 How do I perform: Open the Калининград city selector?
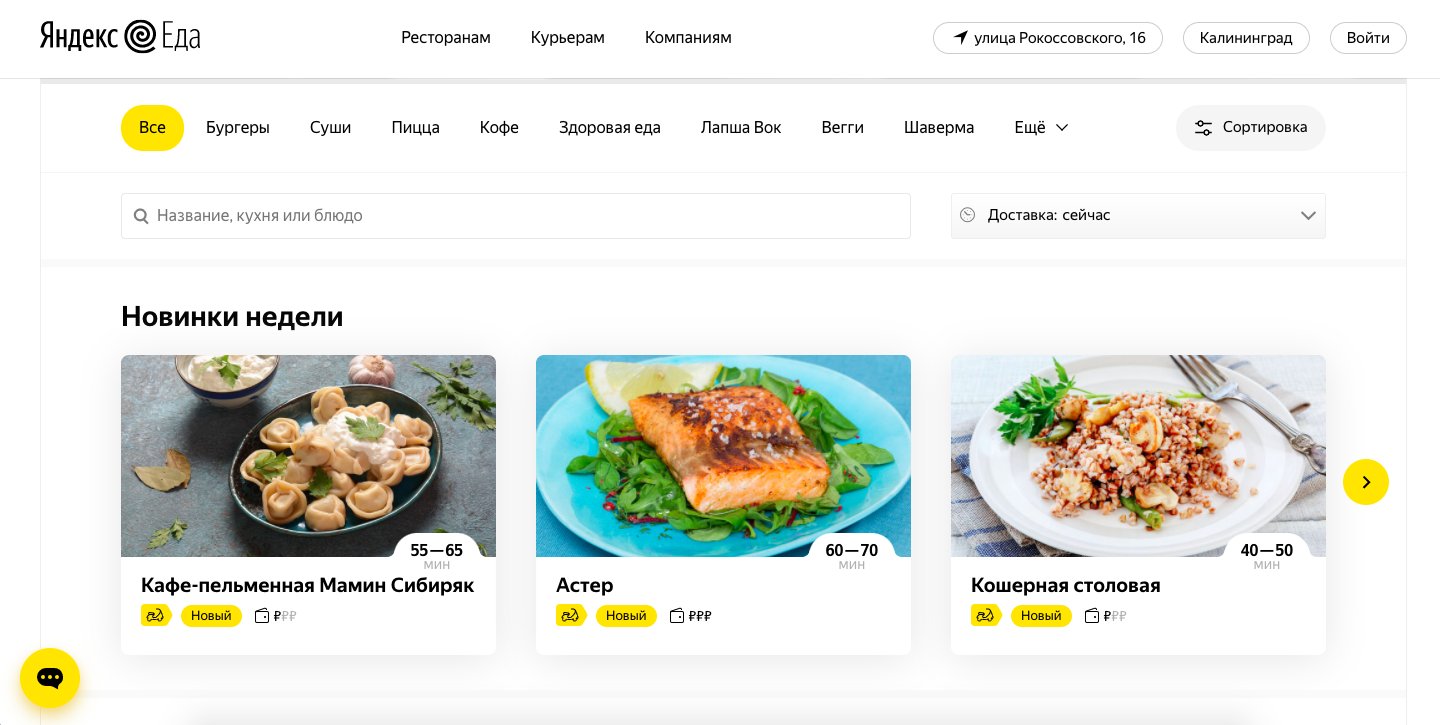coord(1246,38)
